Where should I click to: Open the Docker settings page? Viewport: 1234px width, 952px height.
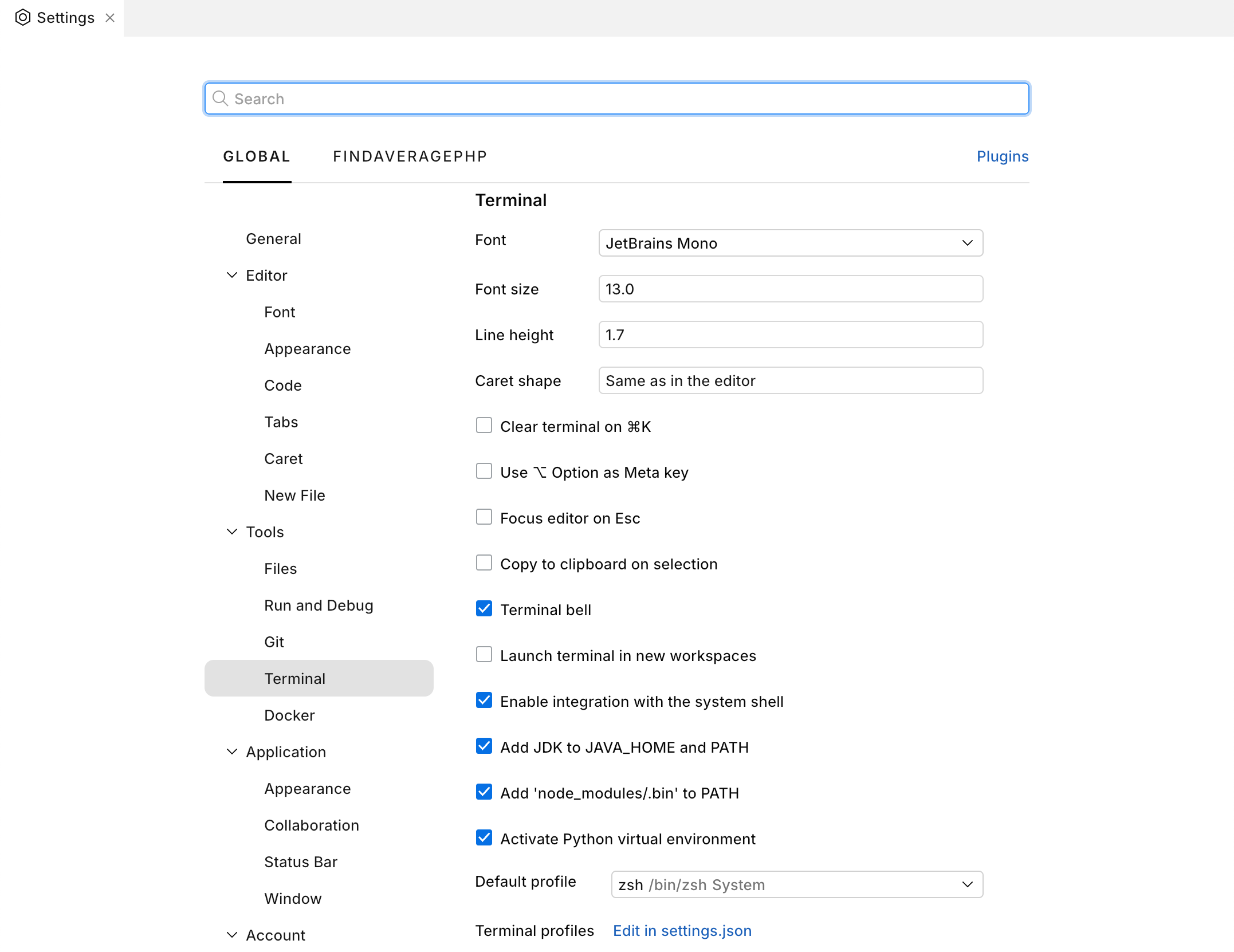tap(289, 715)
